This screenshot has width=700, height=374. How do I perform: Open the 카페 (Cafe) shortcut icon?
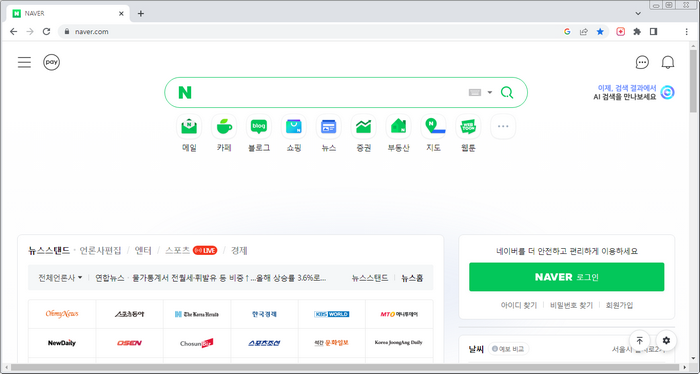tap(224, 127)
